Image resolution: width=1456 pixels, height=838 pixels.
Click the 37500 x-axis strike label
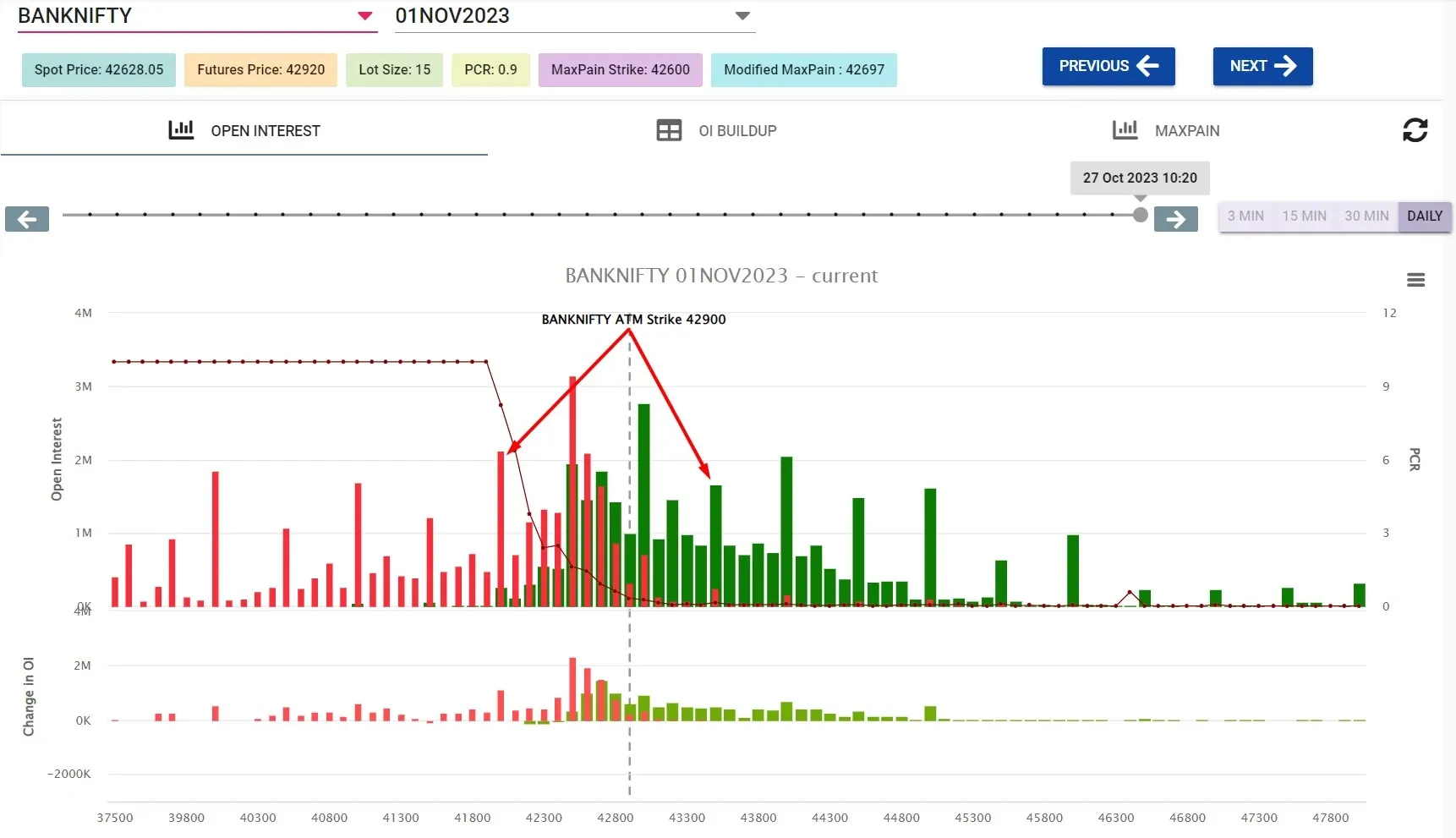pyautogui.click(x=115, y=818)
